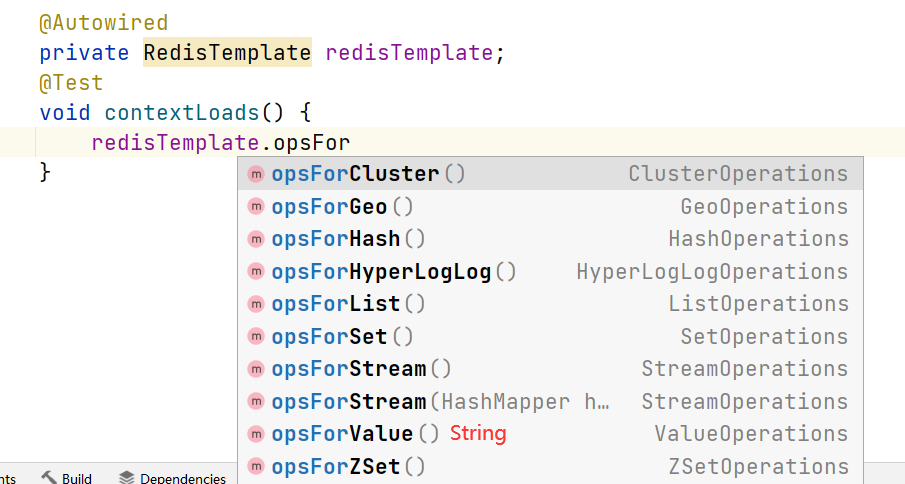Click the opsForGeo method icon
The width and height of the screenshot is (905, 484).
[x=256, y=207]
